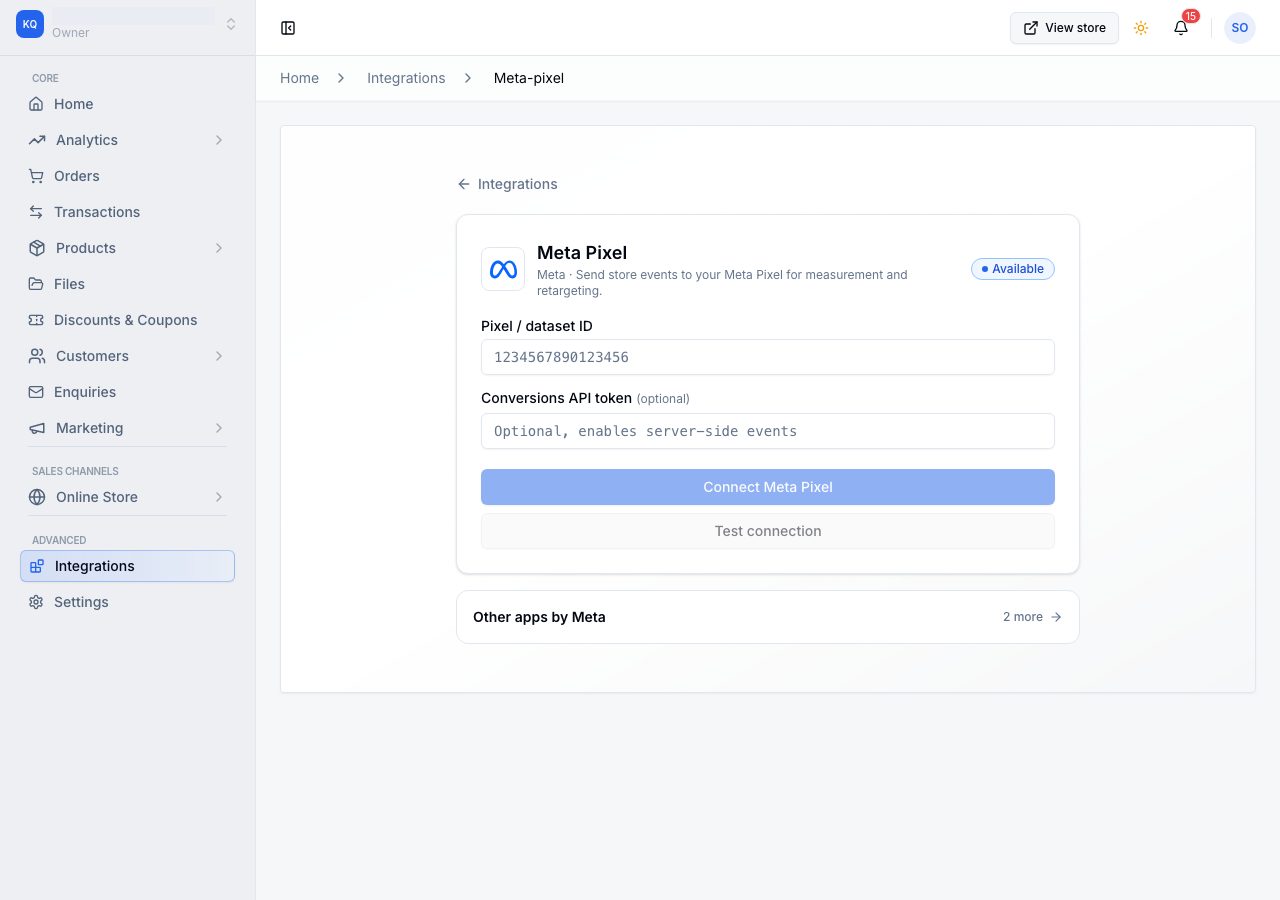The image size is (1280, 900).
Task: Click the Meta Pixel heading
Action: [582, 253]
